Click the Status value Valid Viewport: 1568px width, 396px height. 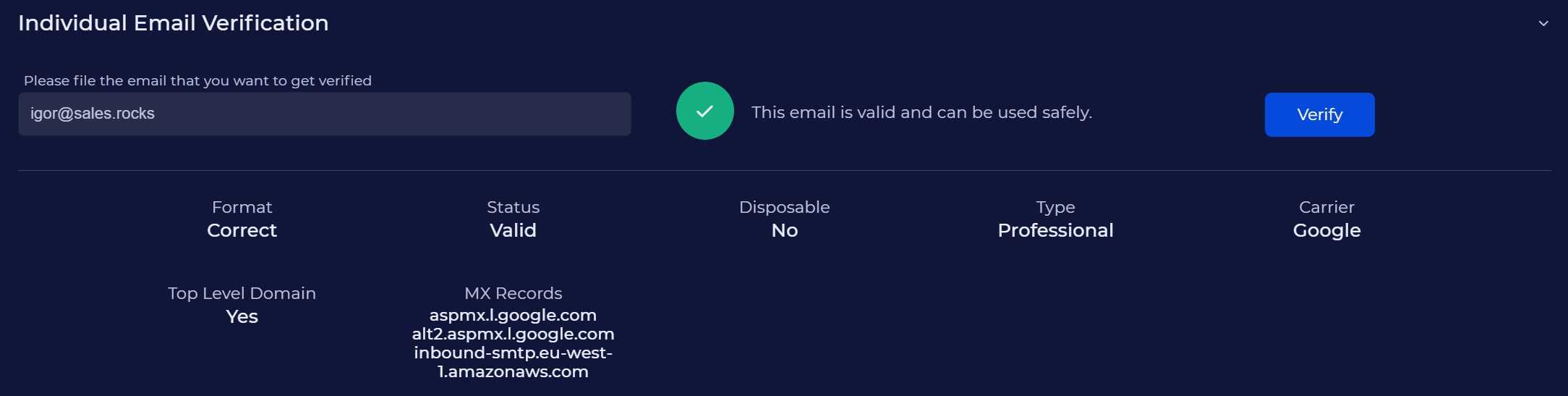(x=513, y=230)
